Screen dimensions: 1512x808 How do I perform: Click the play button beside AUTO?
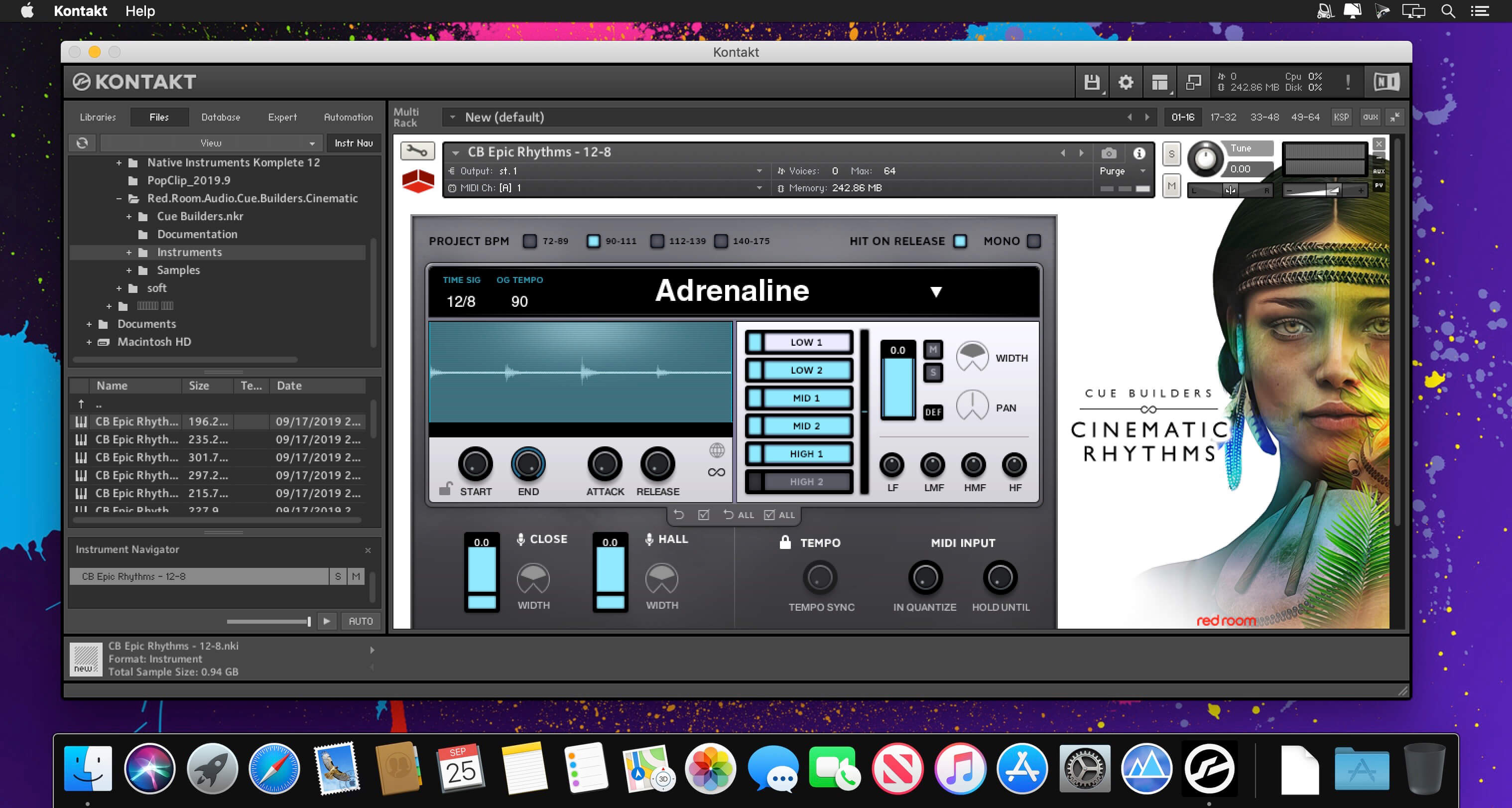[327, 621]
